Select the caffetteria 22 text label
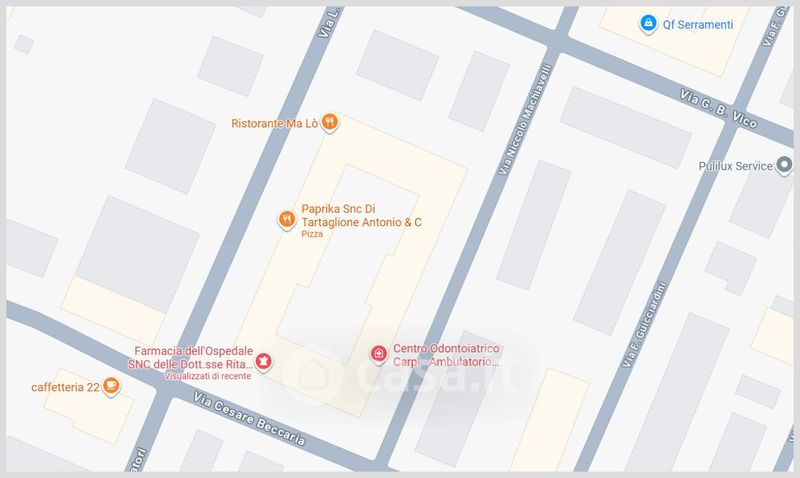The width and height of the screenshot is (800, 478). [x=65, y=387]
